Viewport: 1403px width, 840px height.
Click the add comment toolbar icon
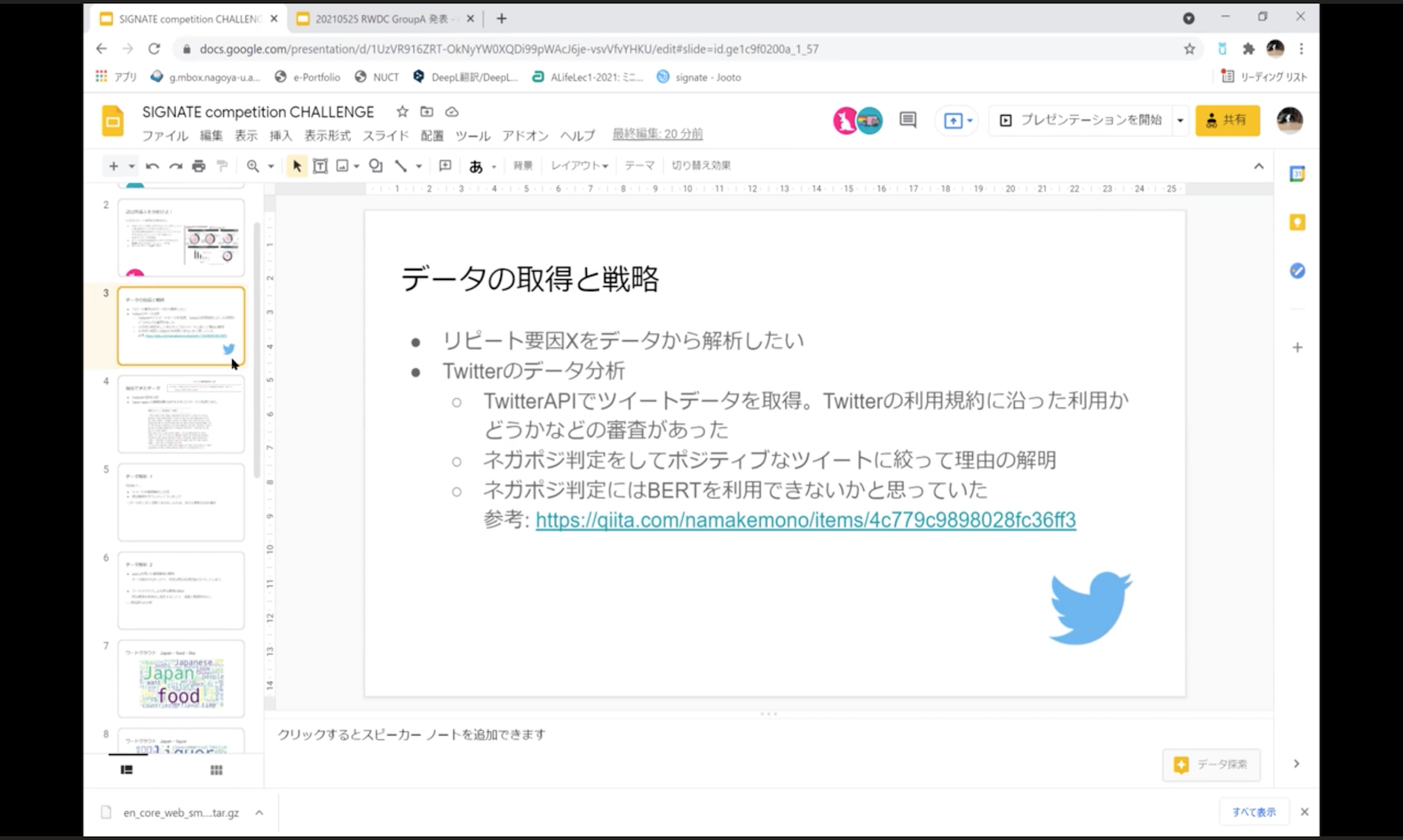pyautogui.click(x=445, y=166)
